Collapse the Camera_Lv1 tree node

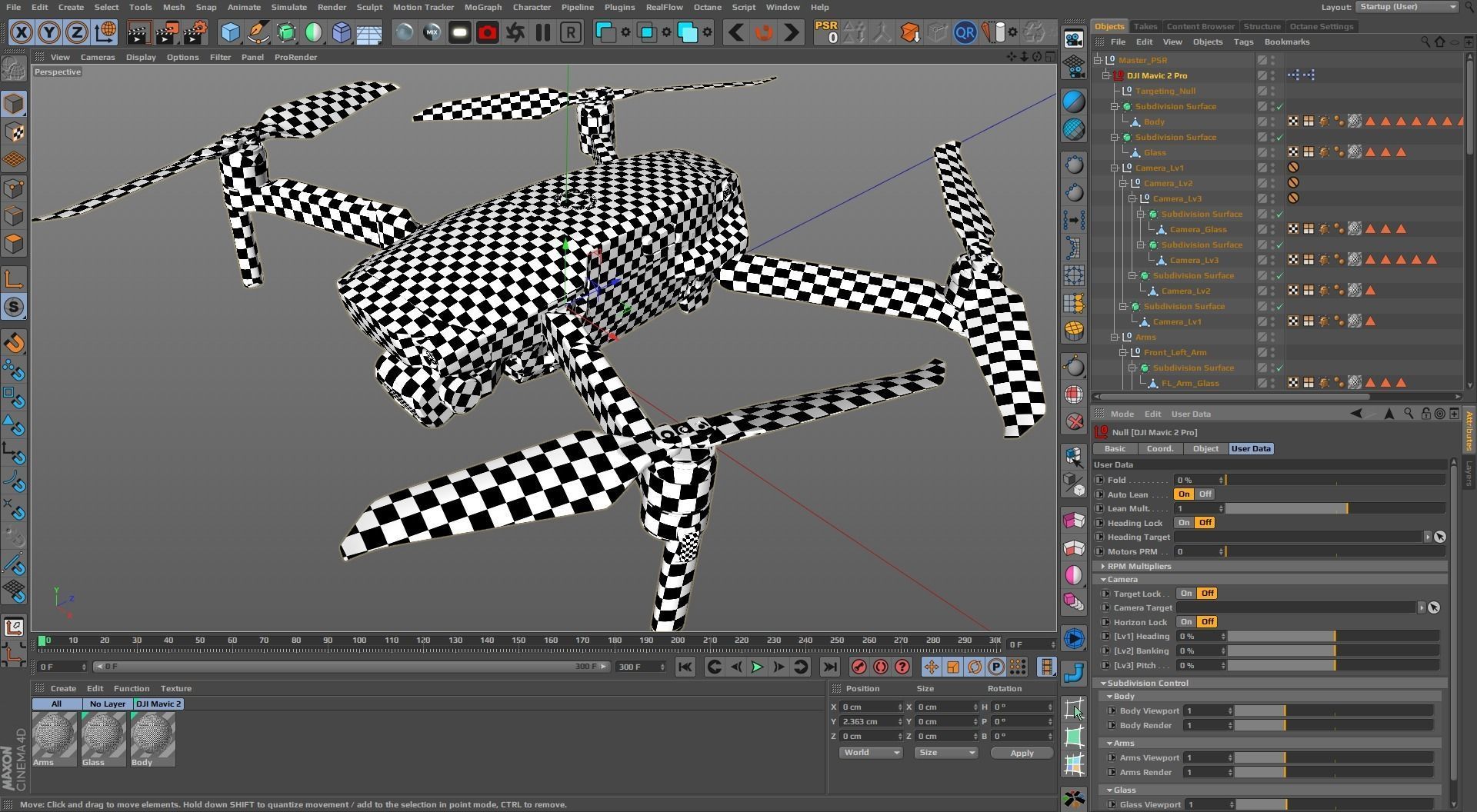(1115, 168)
